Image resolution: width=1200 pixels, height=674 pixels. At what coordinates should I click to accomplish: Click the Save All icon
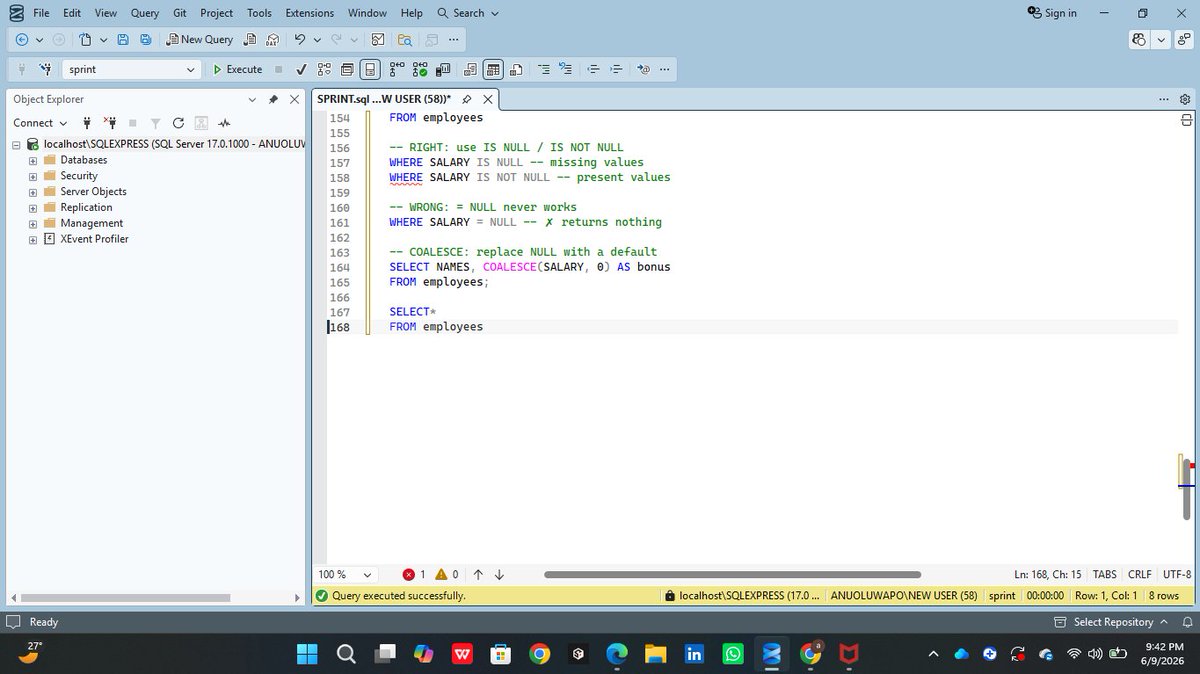coord(146,39)
